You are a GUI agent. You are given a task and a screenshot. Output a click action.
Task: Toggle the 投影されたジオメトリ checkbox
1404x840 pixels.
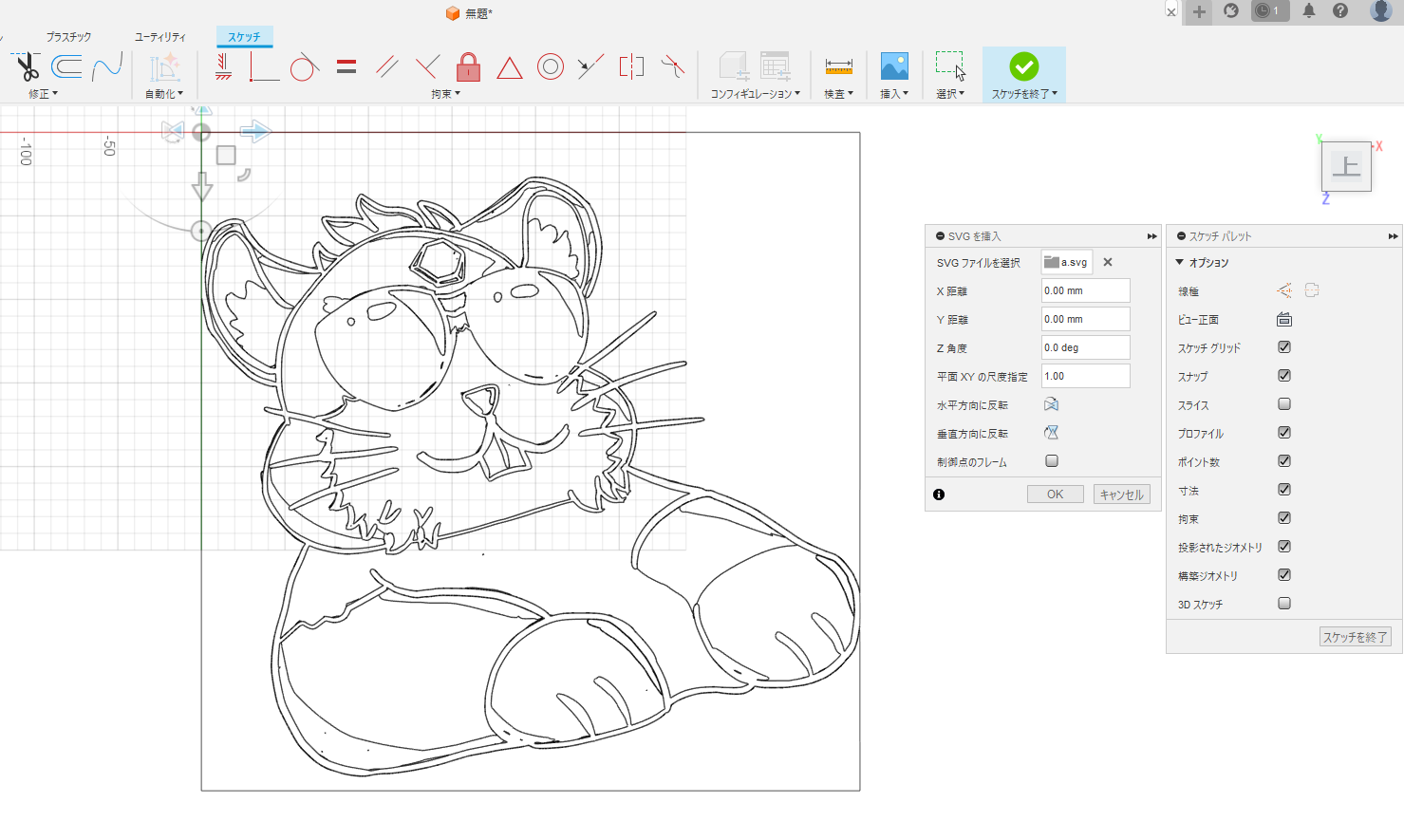1284,547
